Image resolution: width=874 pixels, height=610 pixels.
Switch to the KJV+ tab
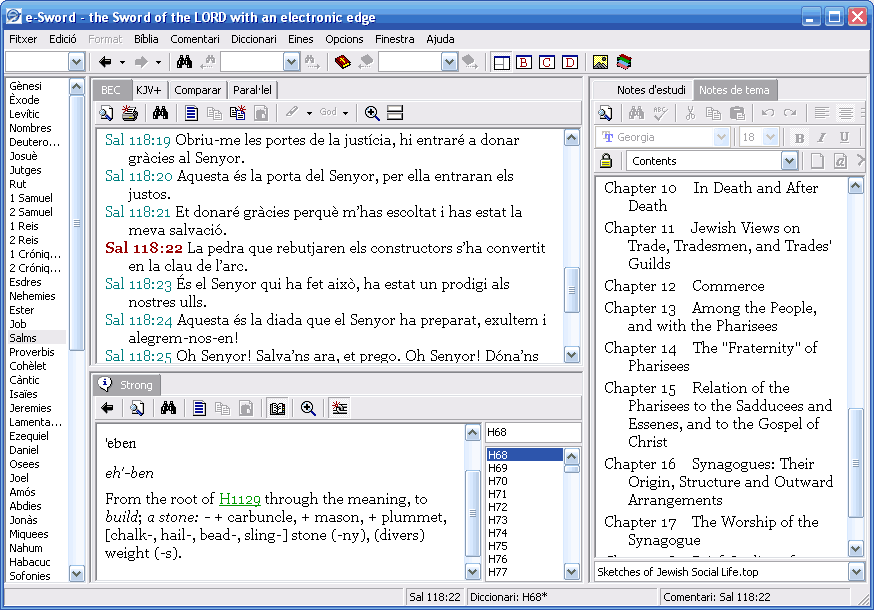(x=149, y=90)
